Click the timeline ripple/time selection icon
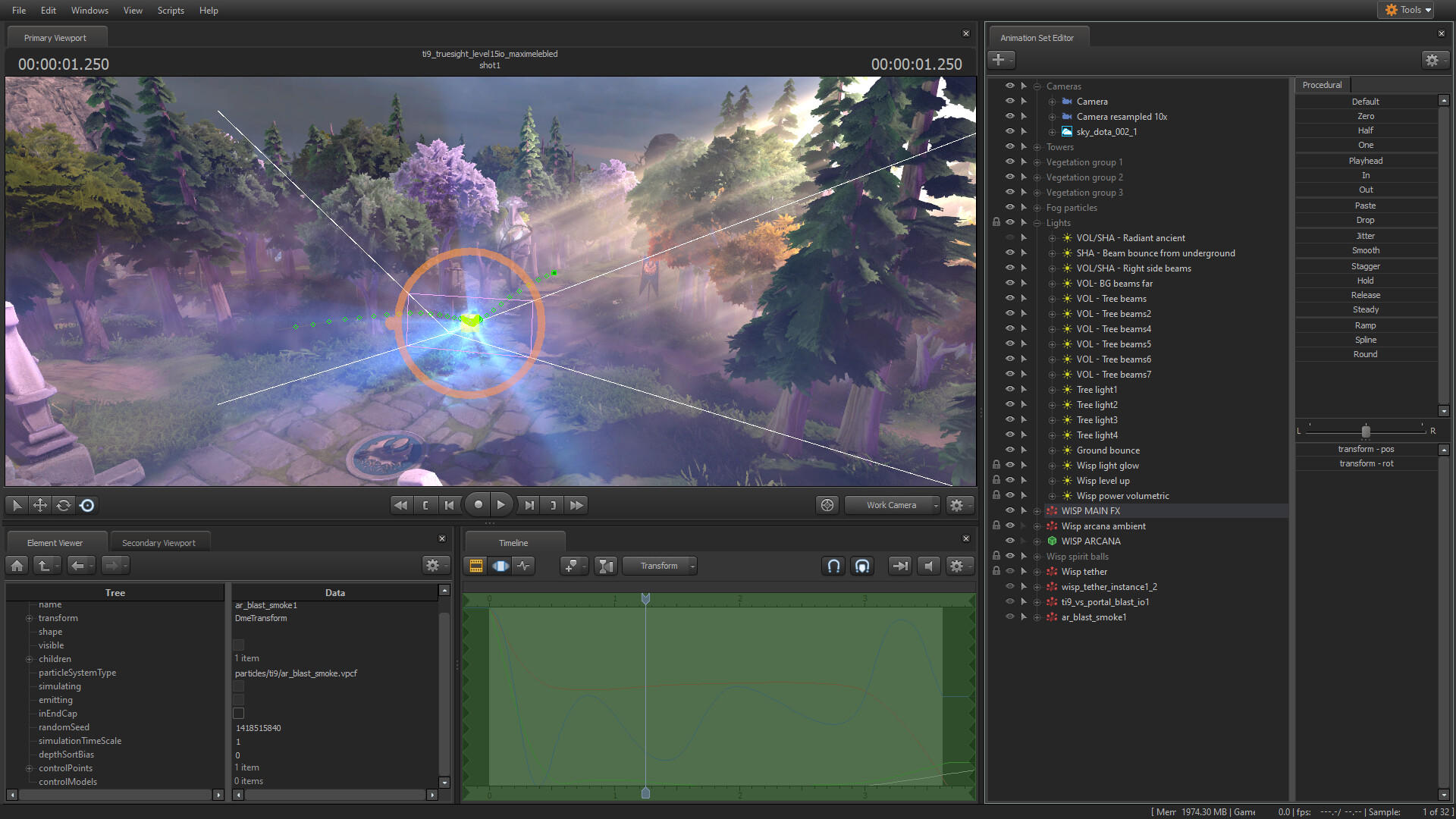The width and height of the screenshot is (1456, 819). click(605, 566)
